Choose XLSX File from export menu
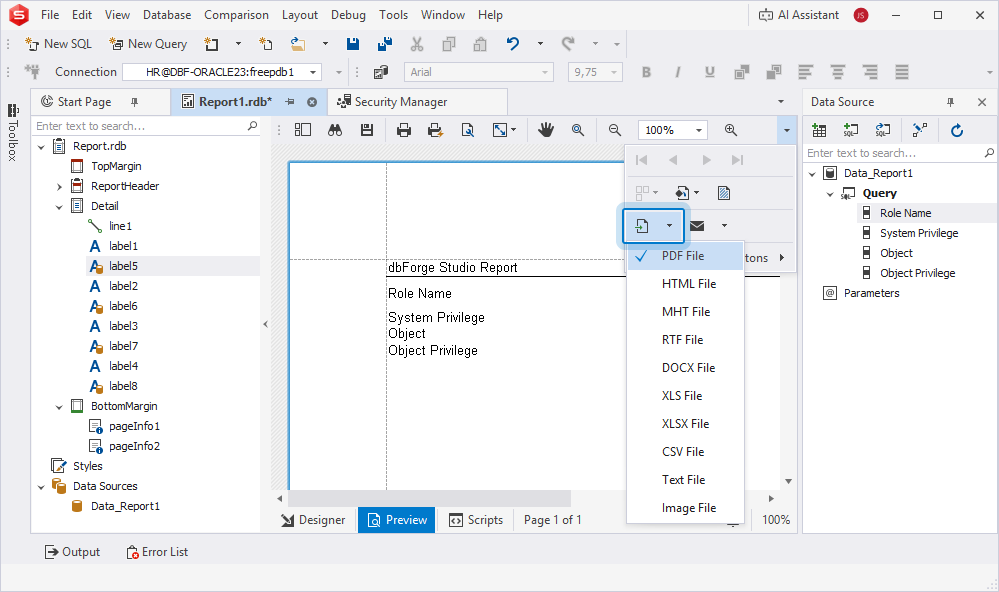 point(686,424)
